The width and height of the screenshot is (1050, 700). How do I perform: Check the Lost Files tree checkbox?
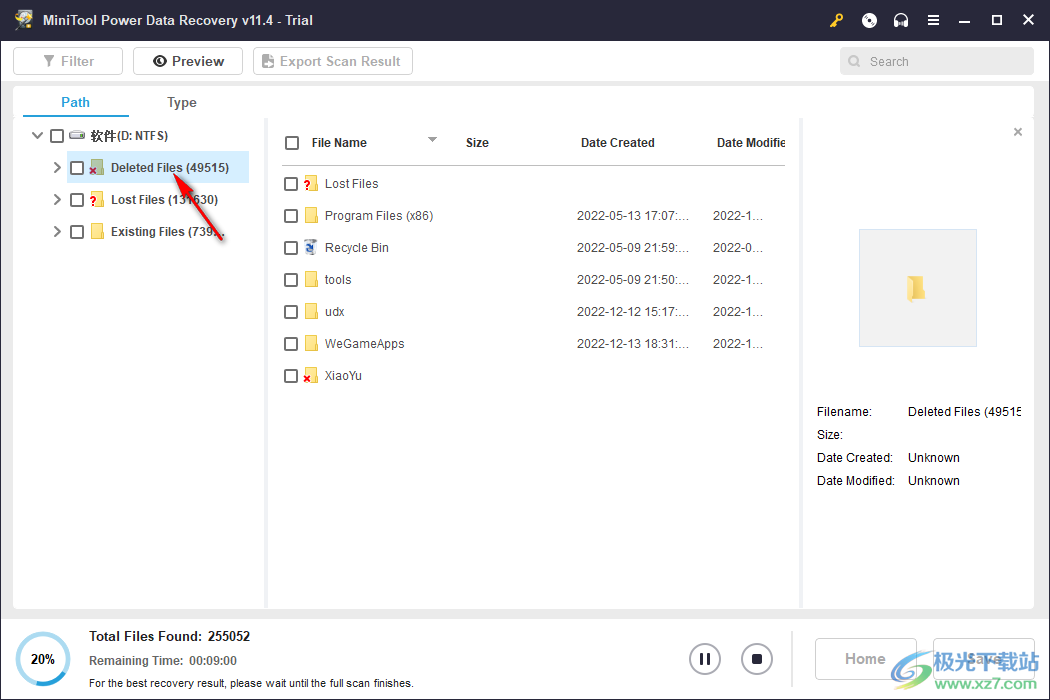tap(77, 200)
